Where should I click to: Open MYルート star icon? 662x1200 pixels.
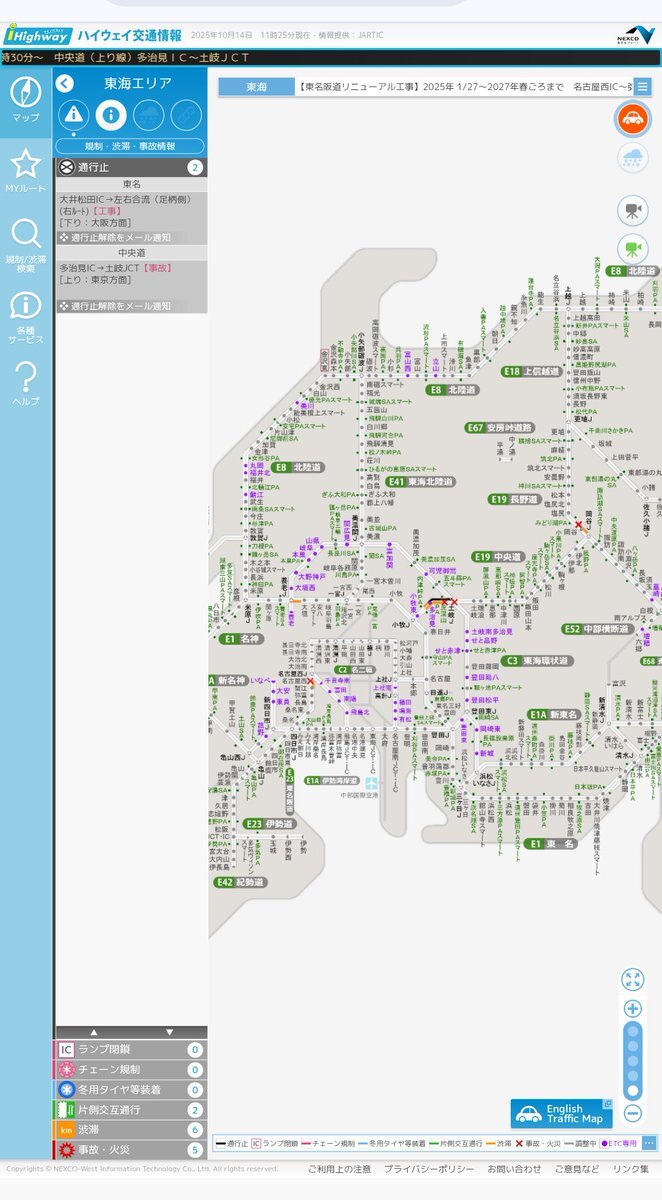26,166
